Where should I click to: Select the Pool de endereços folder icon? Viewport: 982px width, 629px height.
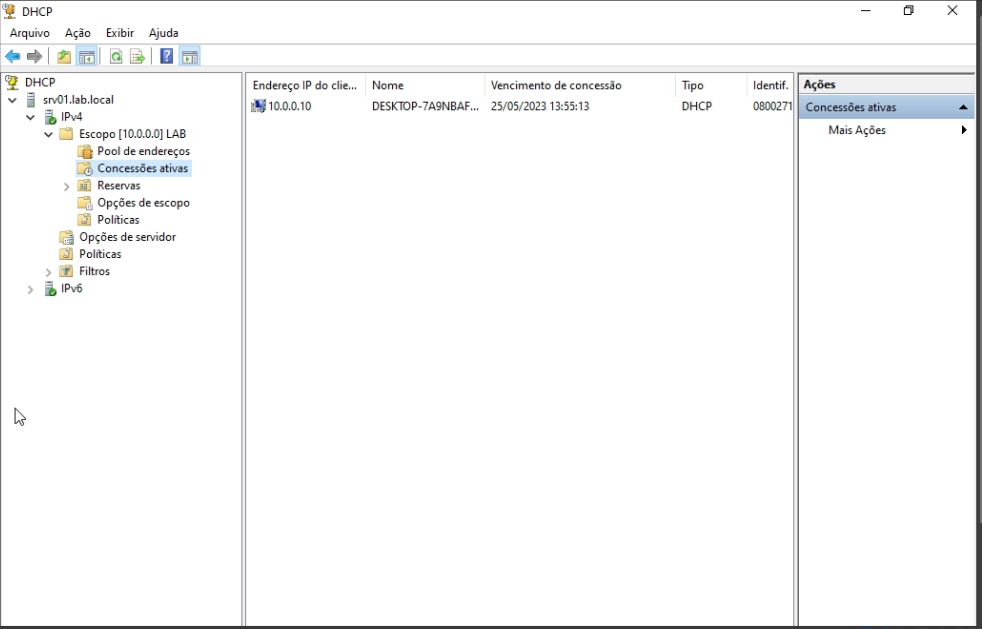point(85,151)
